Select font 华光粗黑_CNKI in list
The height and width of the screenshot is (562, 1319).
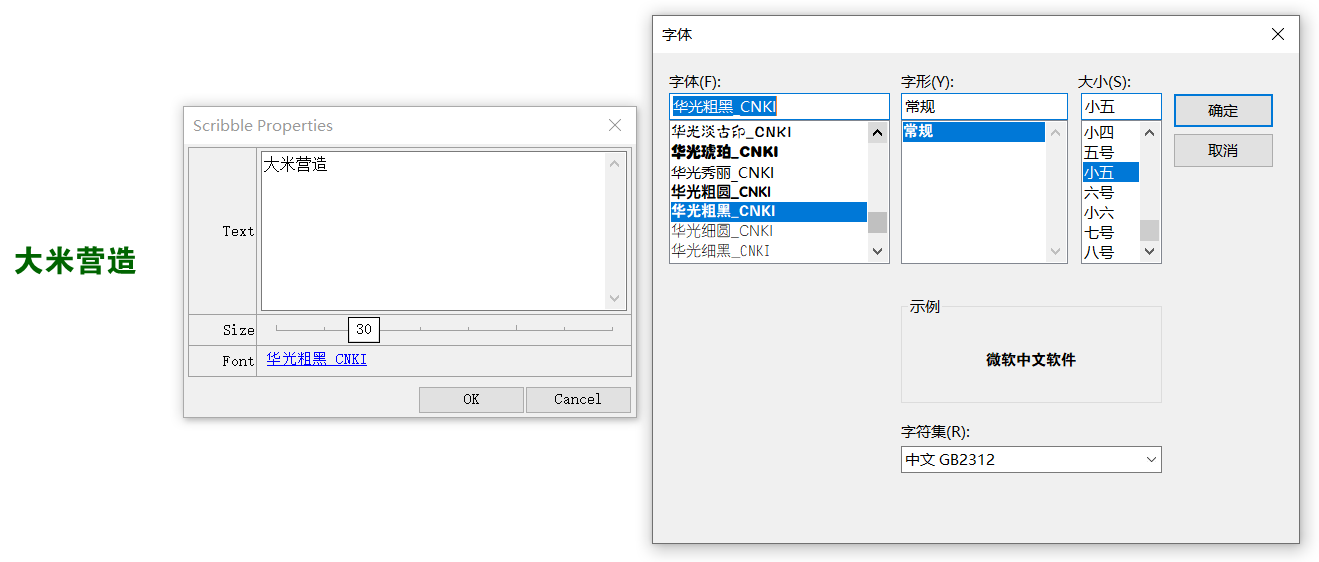click(768, 211)
